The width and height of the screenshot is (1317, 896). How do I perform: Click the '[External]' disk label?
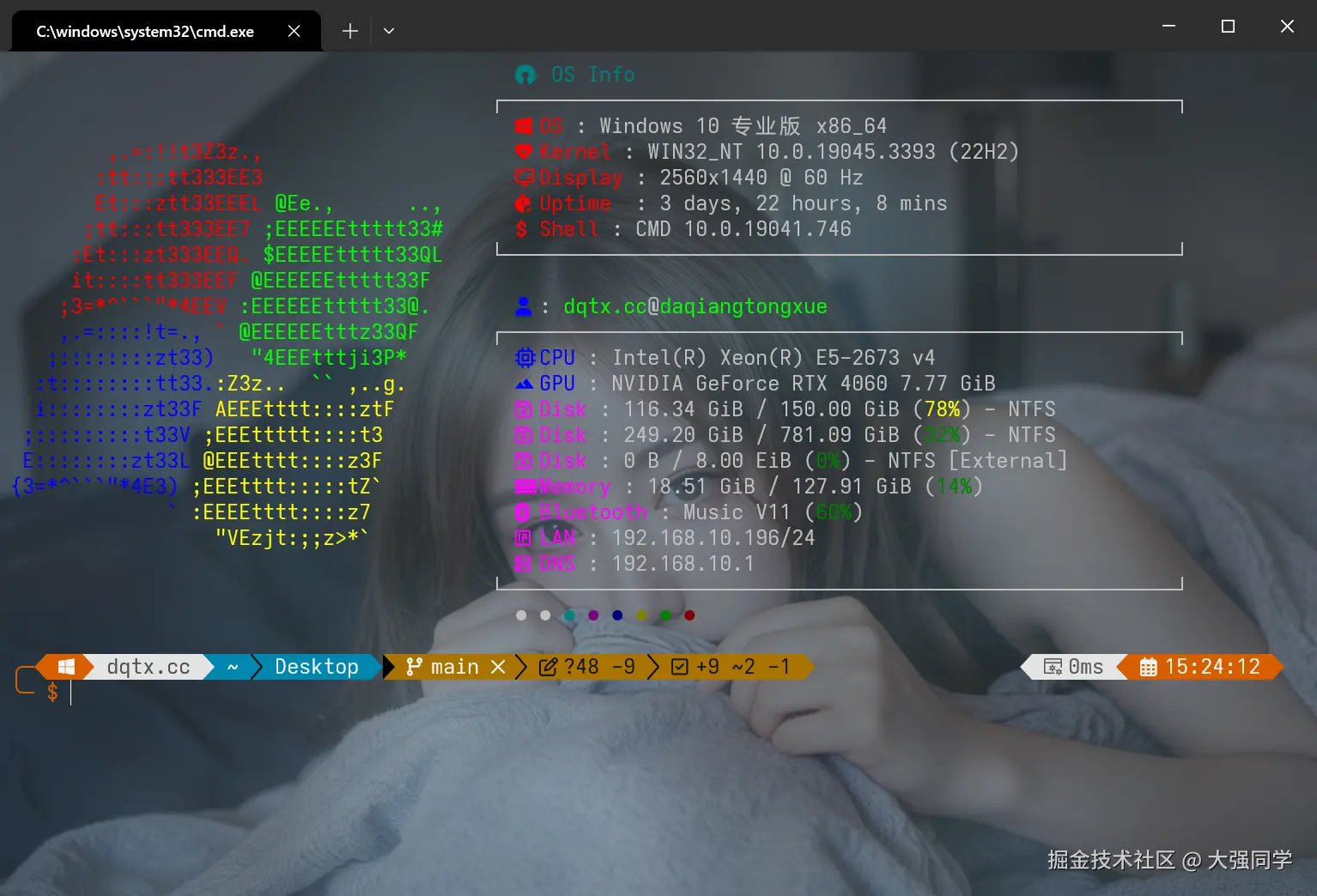click(x=1008, y=461)
